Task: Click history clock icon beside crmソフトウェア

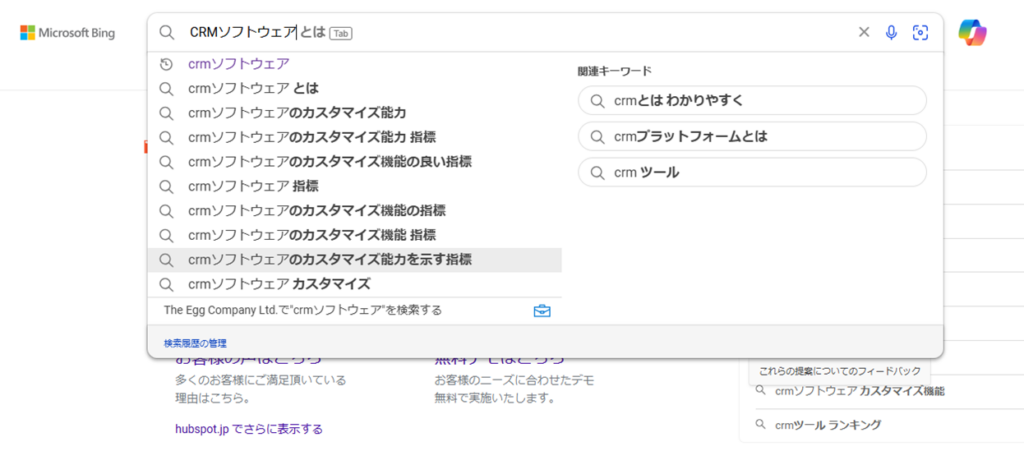Action: [x=167, y=64]
